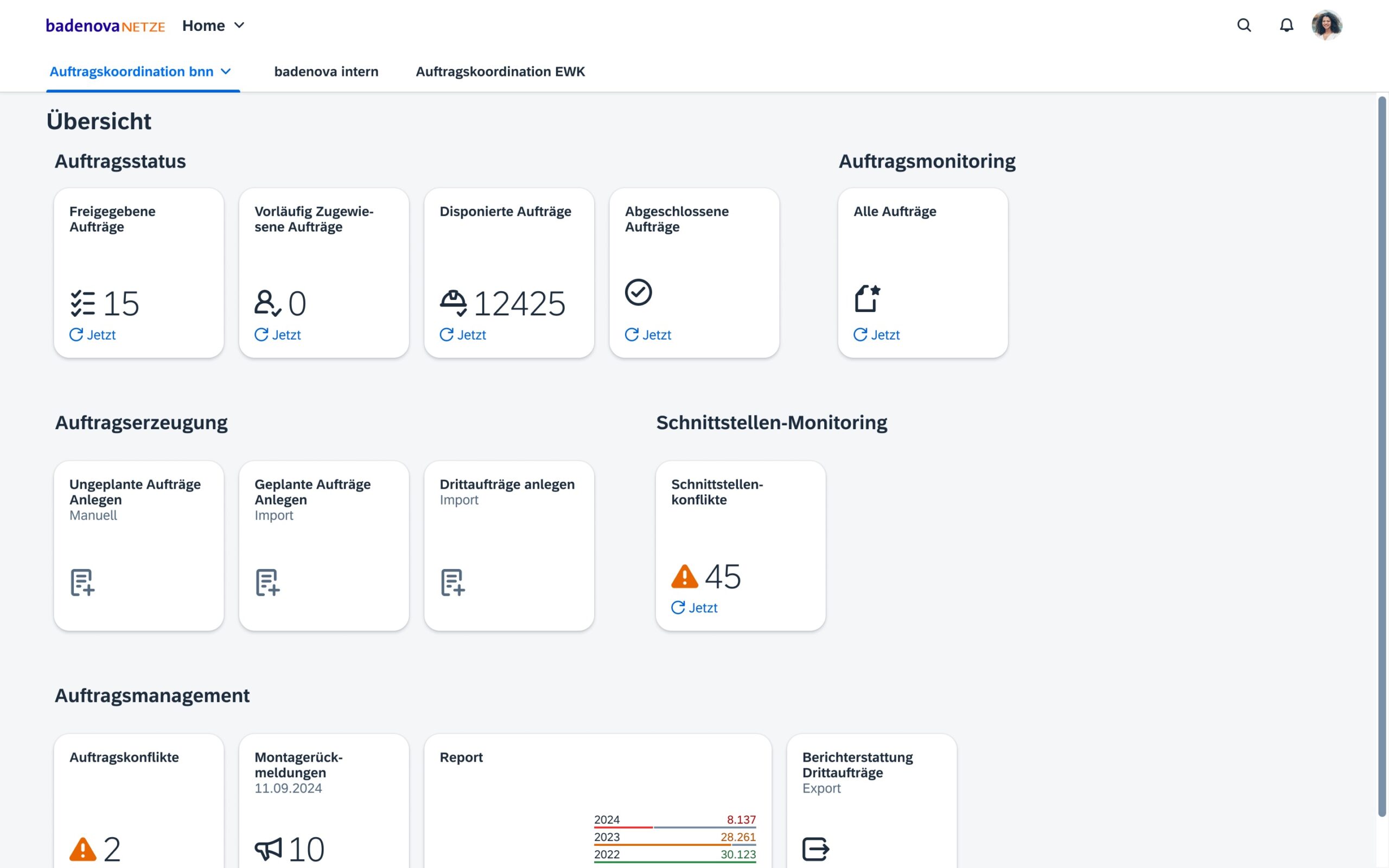Click the Auftragsmonitoring section heading
This screenshot has width=1389, height=868.
click(x=927, y=161)
